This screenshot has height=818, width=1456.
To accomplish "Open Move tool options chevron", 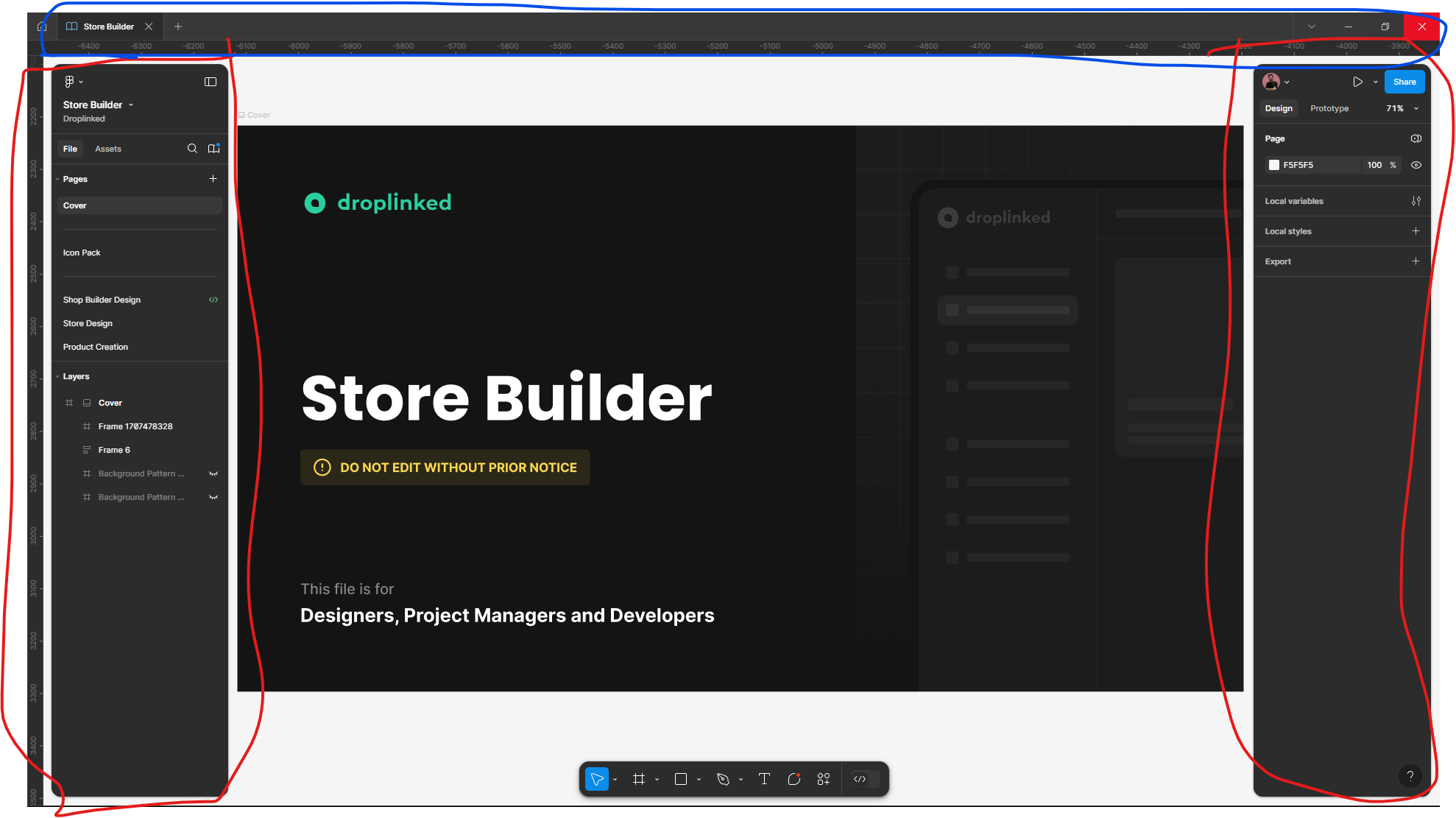I will (615, 779).
